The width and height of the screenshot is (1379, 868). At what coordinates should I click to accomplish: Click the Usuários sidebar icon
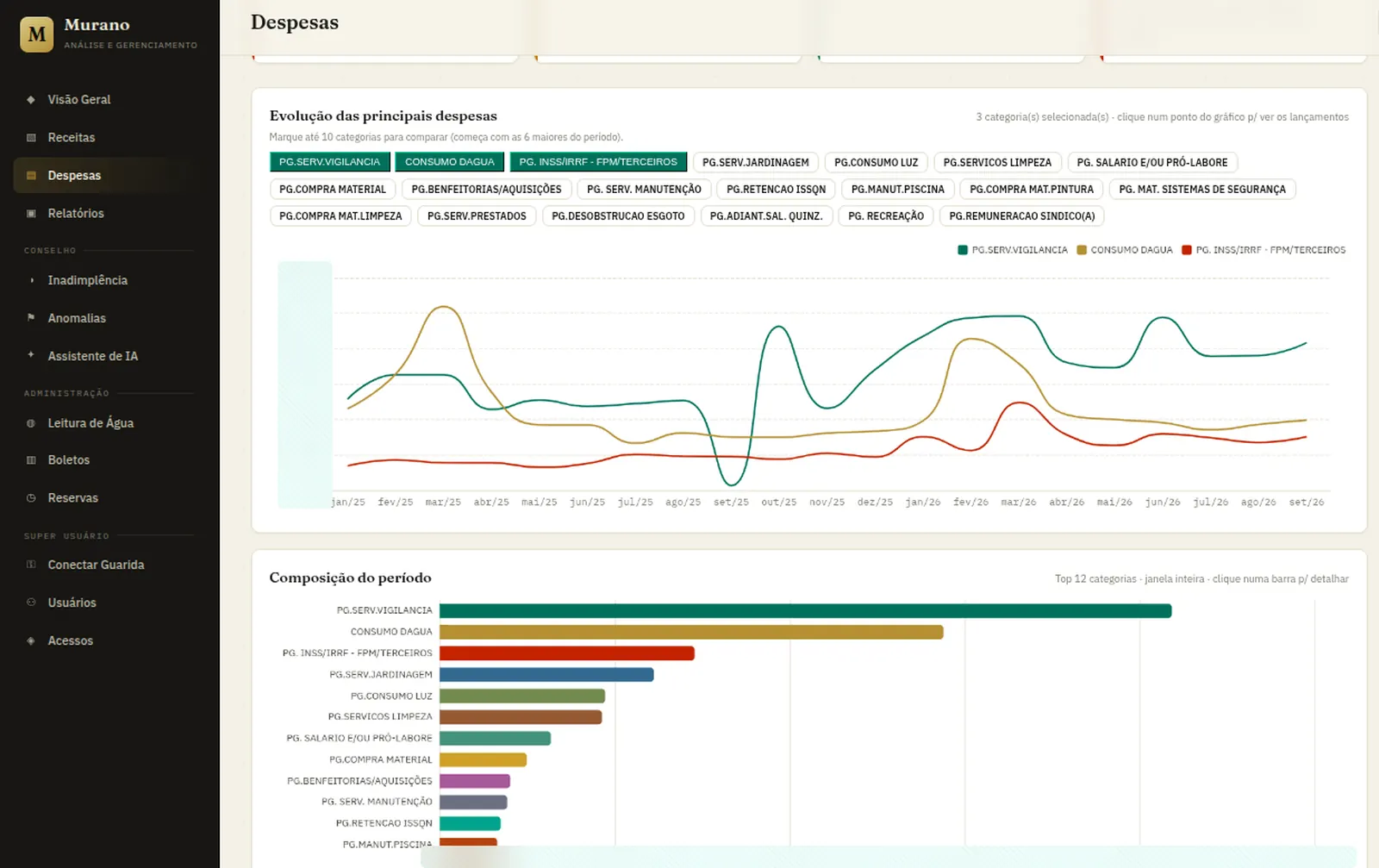coord(31,603)
